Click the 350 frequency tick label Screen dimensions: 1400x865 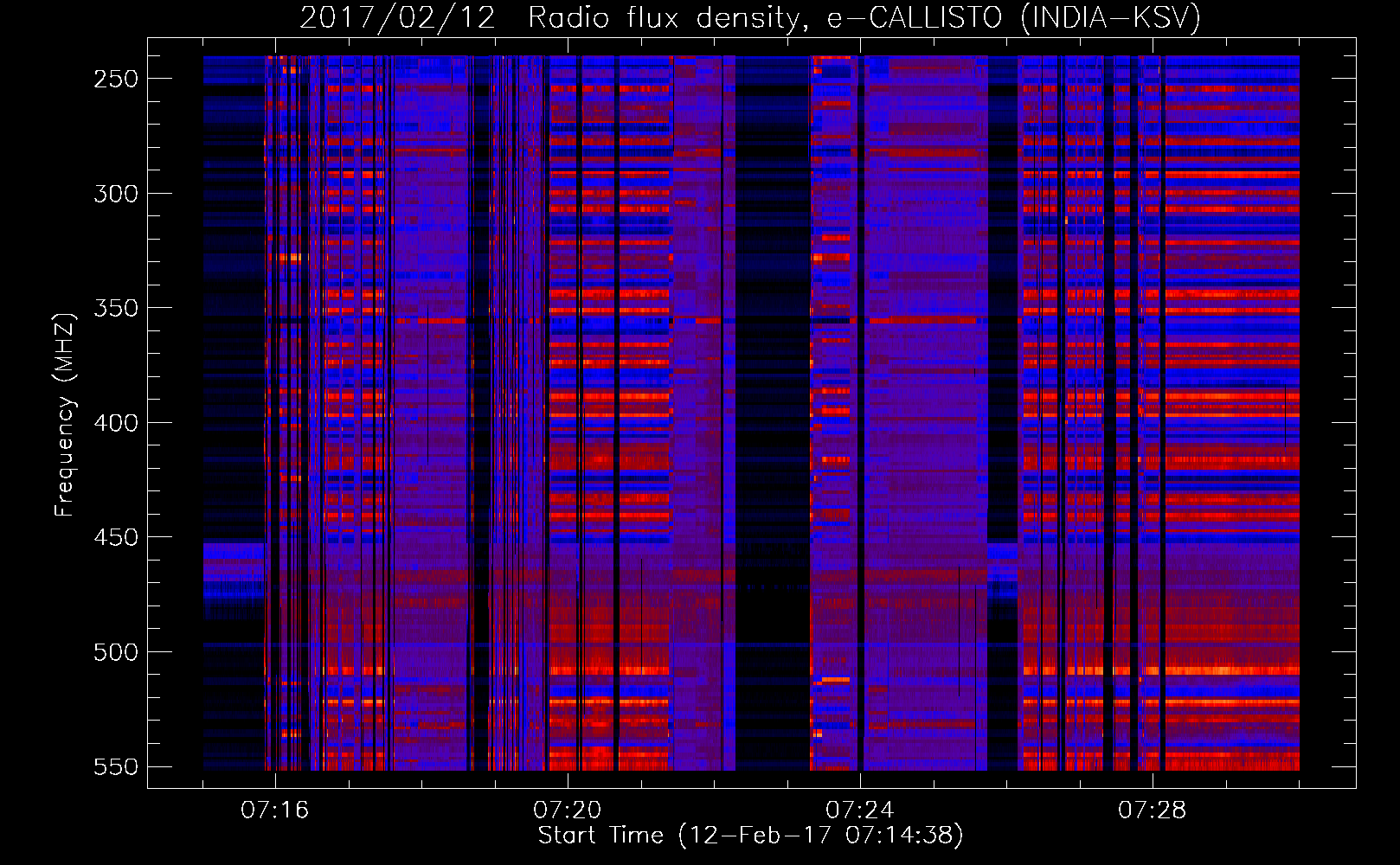[116, 308]
